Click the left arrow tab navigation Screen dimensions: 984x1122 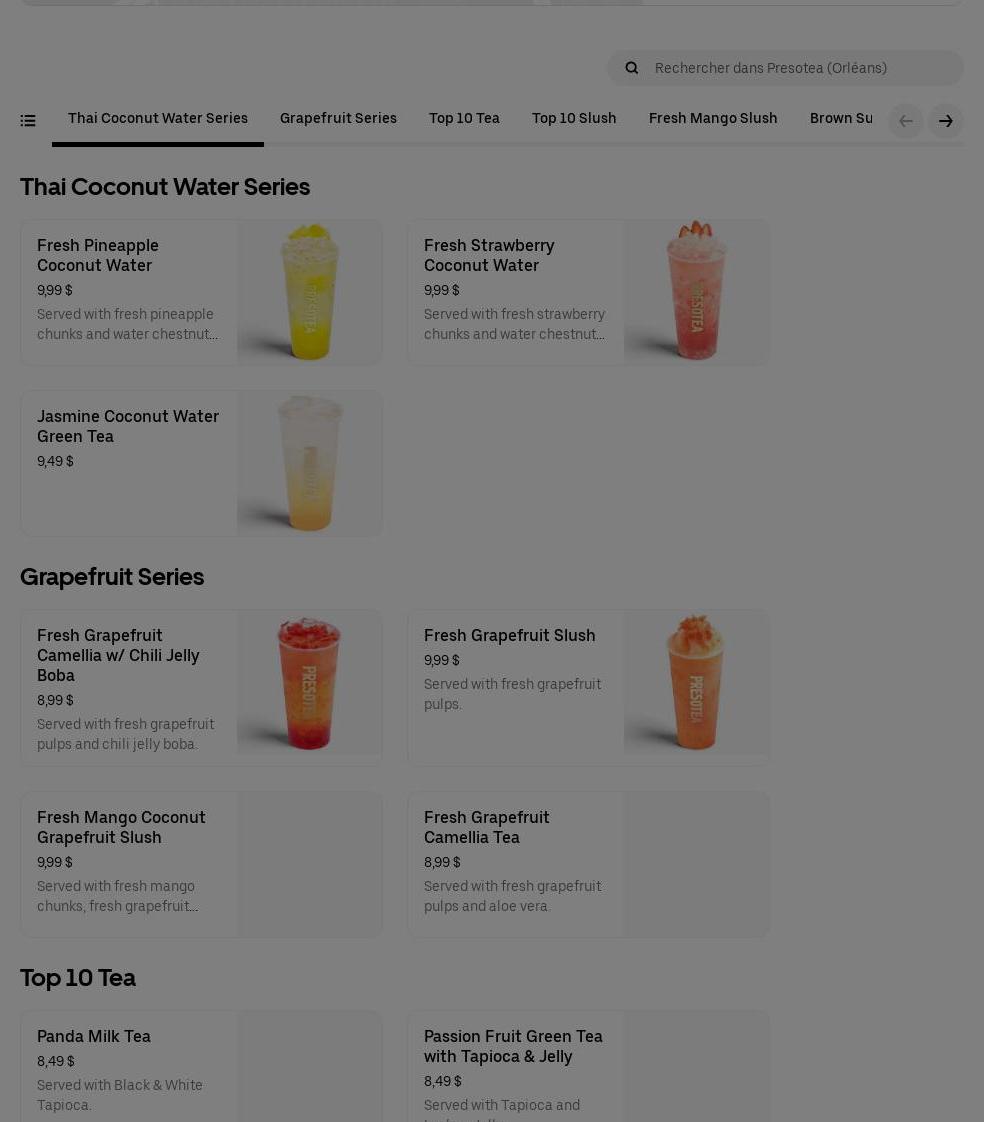905,121
